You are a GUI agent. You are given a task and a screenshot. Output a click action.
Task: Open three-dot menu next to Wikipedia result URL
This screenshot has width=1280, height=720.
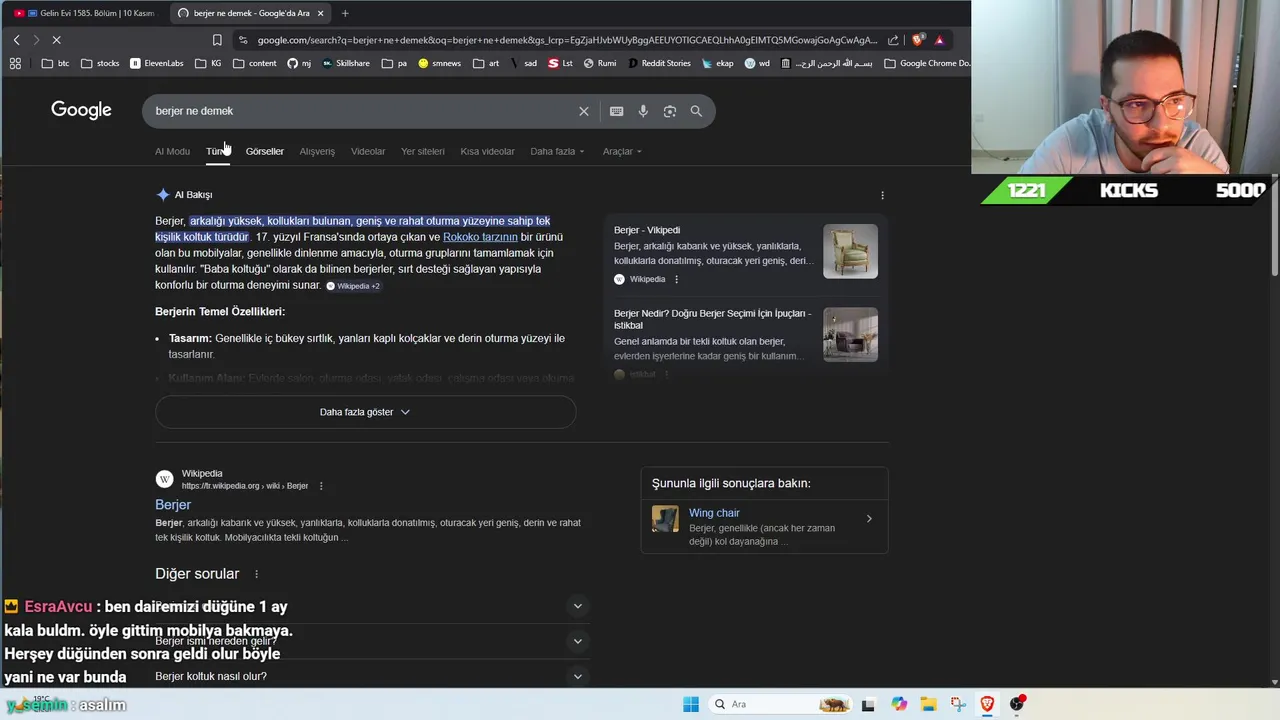pyautogui.click(x=321, y=486)
